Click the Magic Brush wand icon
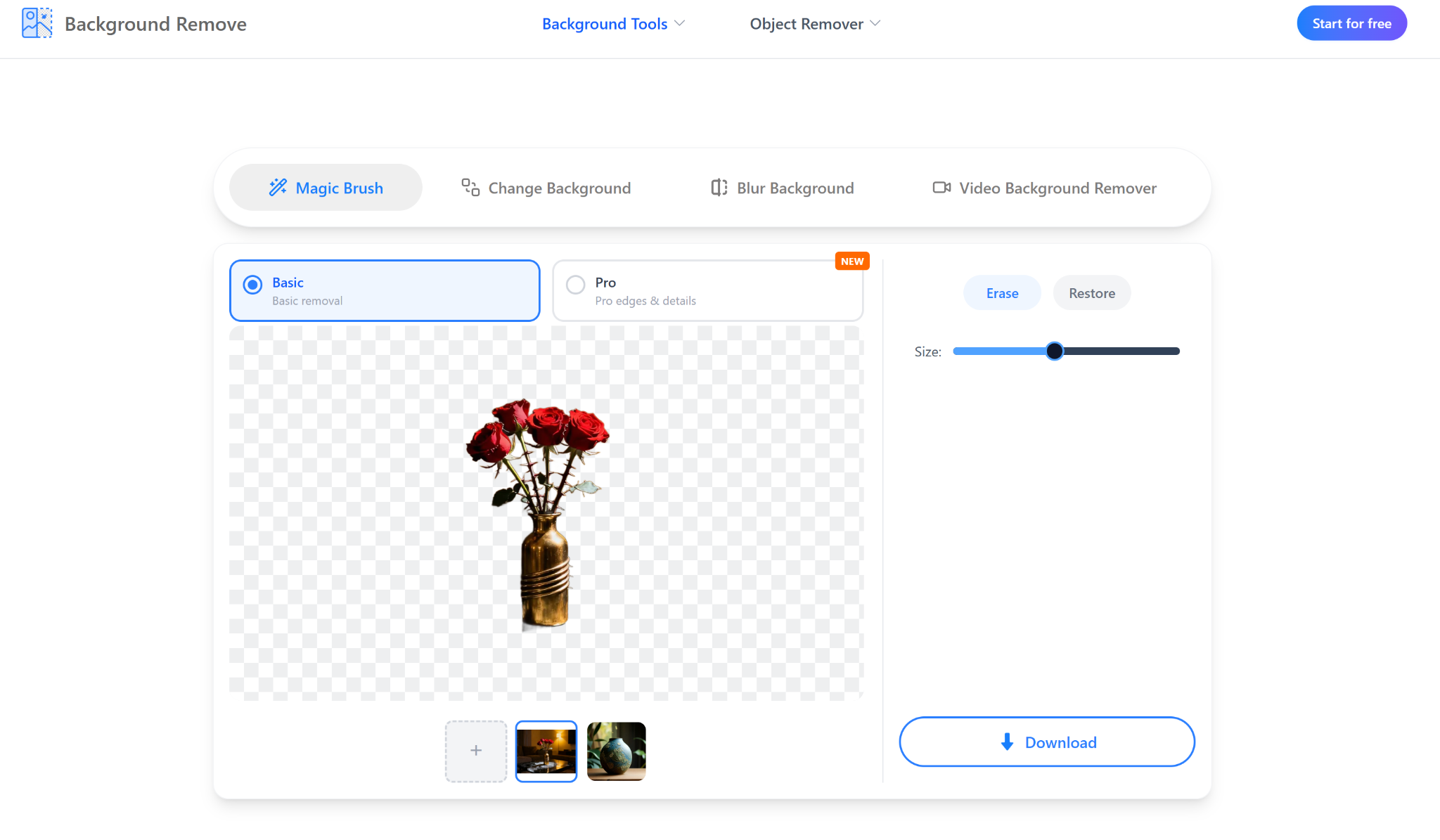 (x=278, y=187)
